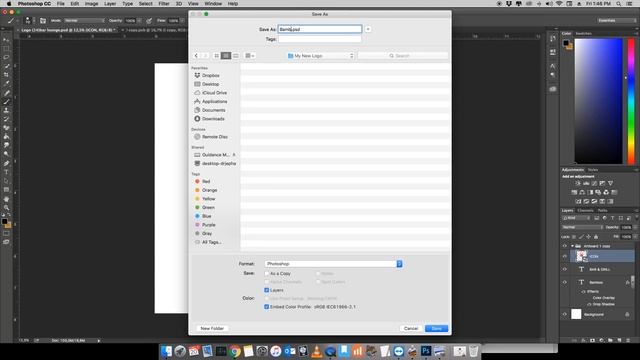Go back in Save As browser
This screenshot has width=640, height=360.
click(196, 56)
